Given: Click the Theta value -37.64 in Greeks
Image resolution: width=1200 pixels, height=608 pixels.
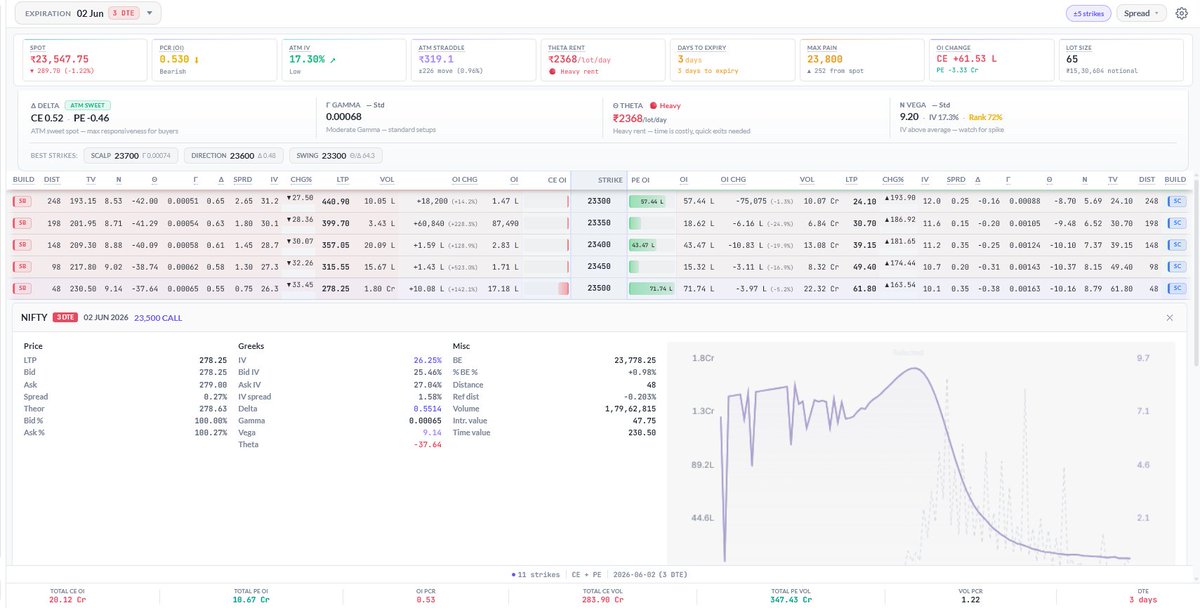Looking at the screenshot, I should pos(428,444).
